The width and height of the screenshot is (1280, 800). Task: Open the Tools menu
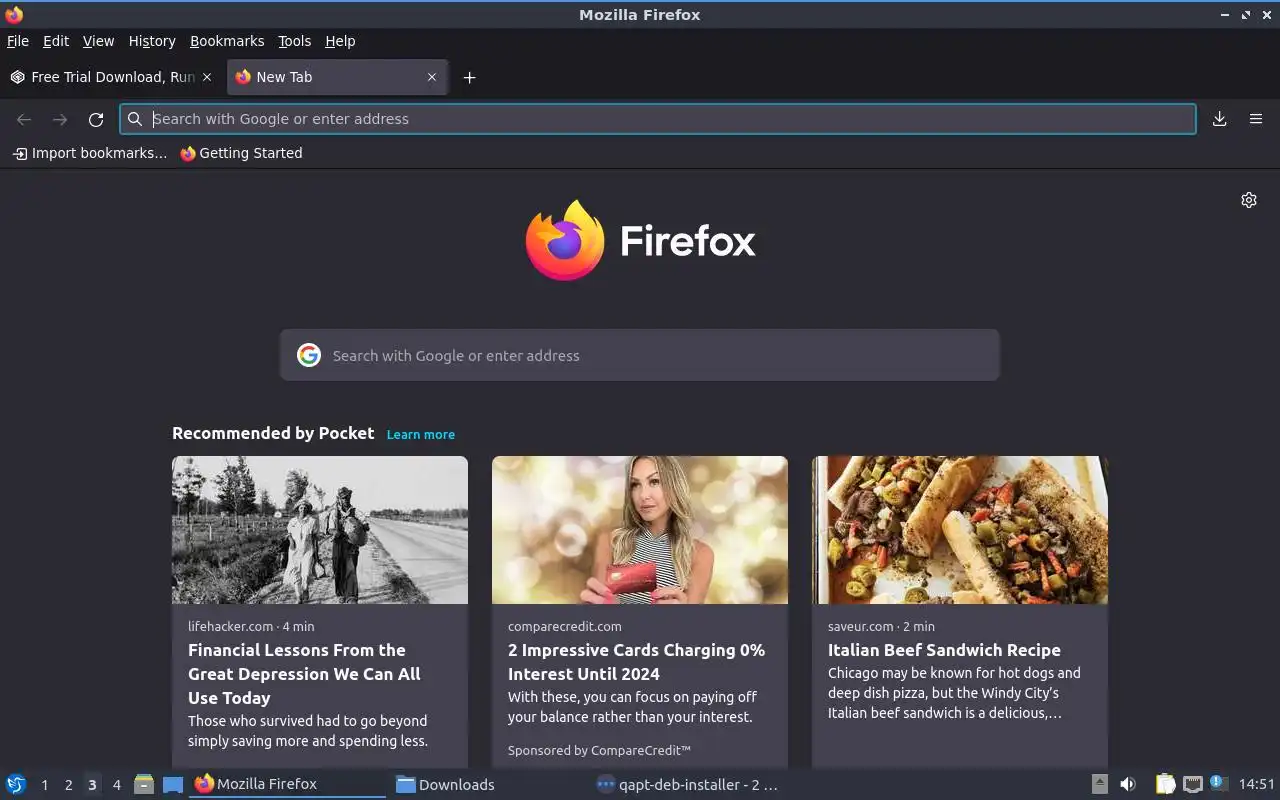(294, 41)
